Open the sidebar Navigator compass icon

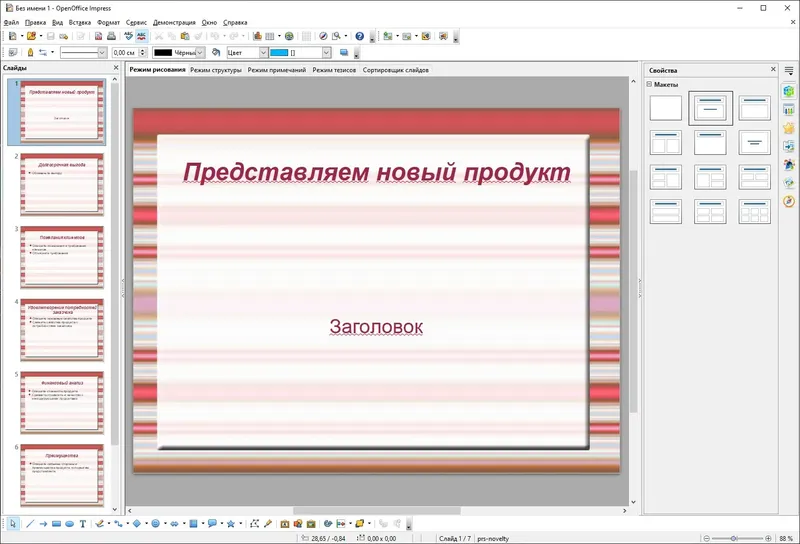point(789,201)
